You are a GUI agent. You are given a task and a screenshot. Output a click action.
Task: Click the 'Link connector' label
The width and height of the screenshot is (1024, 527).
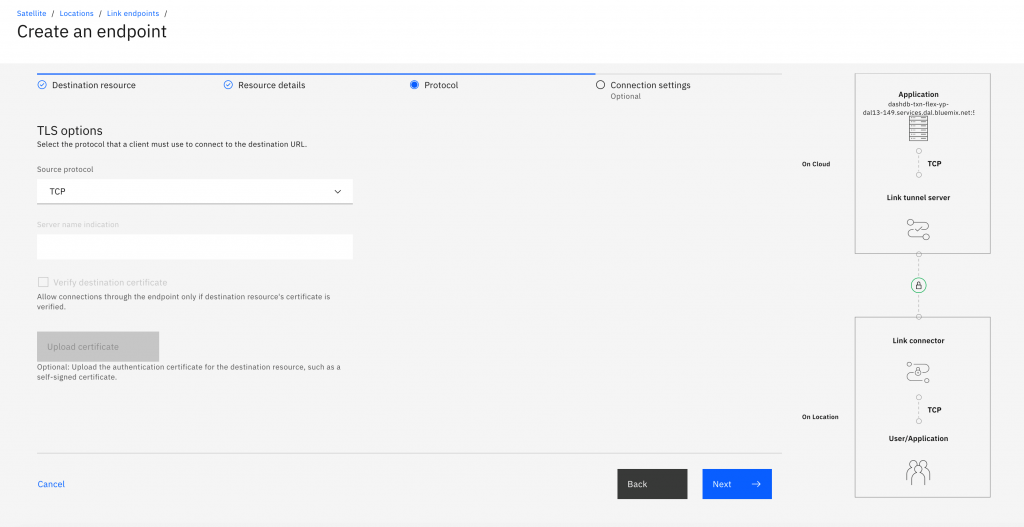[918, 340]
